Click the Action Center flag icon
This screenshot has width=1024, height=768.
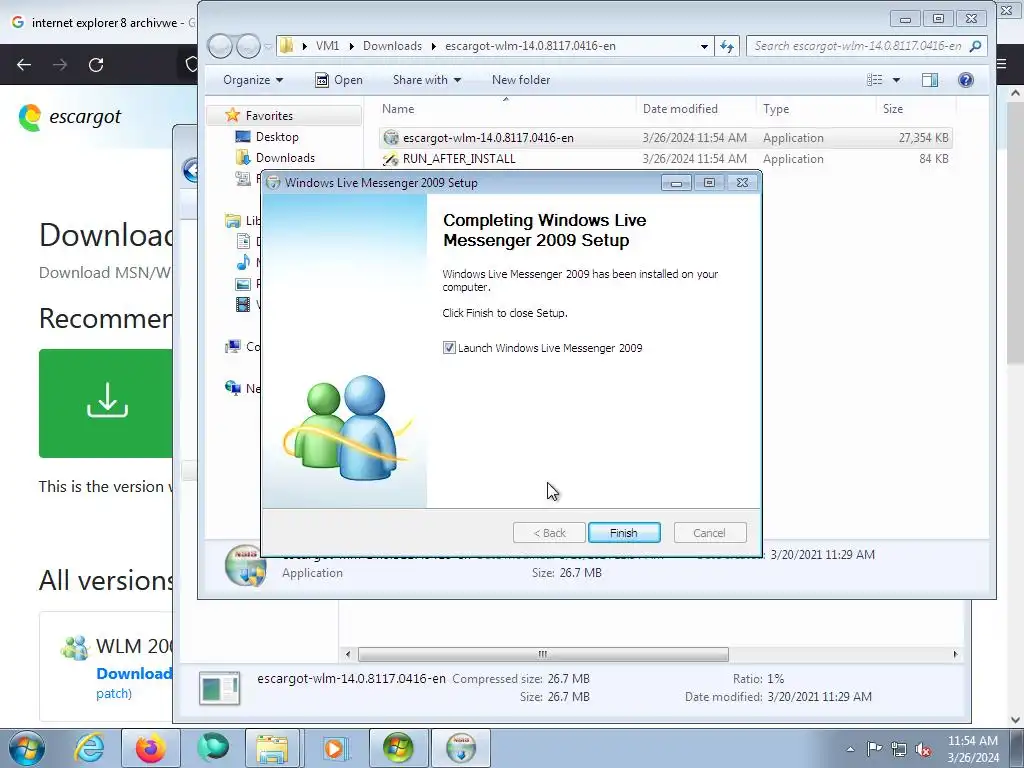(x=874, y=749)
